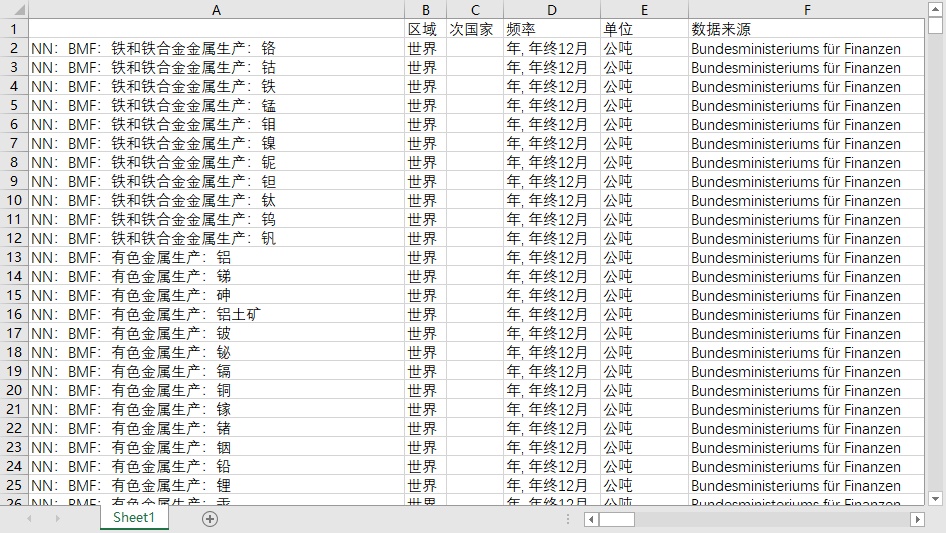This screenshot has width=946, height=533.
Task: Select row 7 header
Action: (14, 143)
